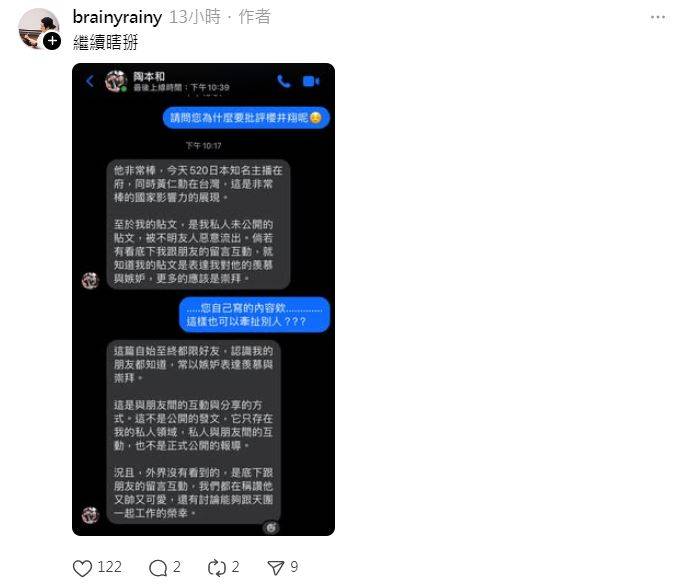Click the 繼續瞎掰 post caption text

point(106,42)
